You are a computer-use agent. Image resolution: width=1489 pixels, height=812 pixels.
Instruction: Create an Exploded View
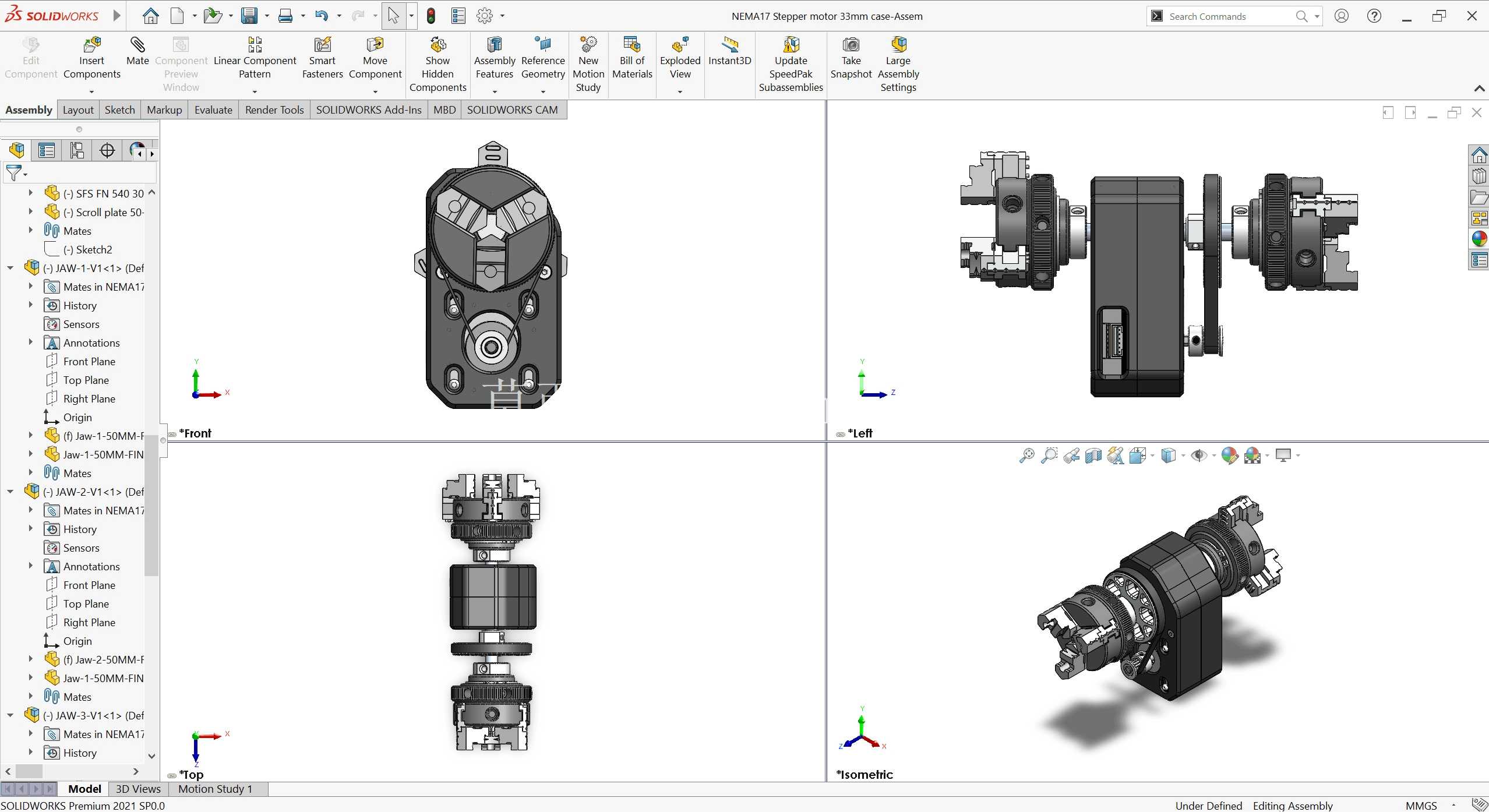[680, 58]
